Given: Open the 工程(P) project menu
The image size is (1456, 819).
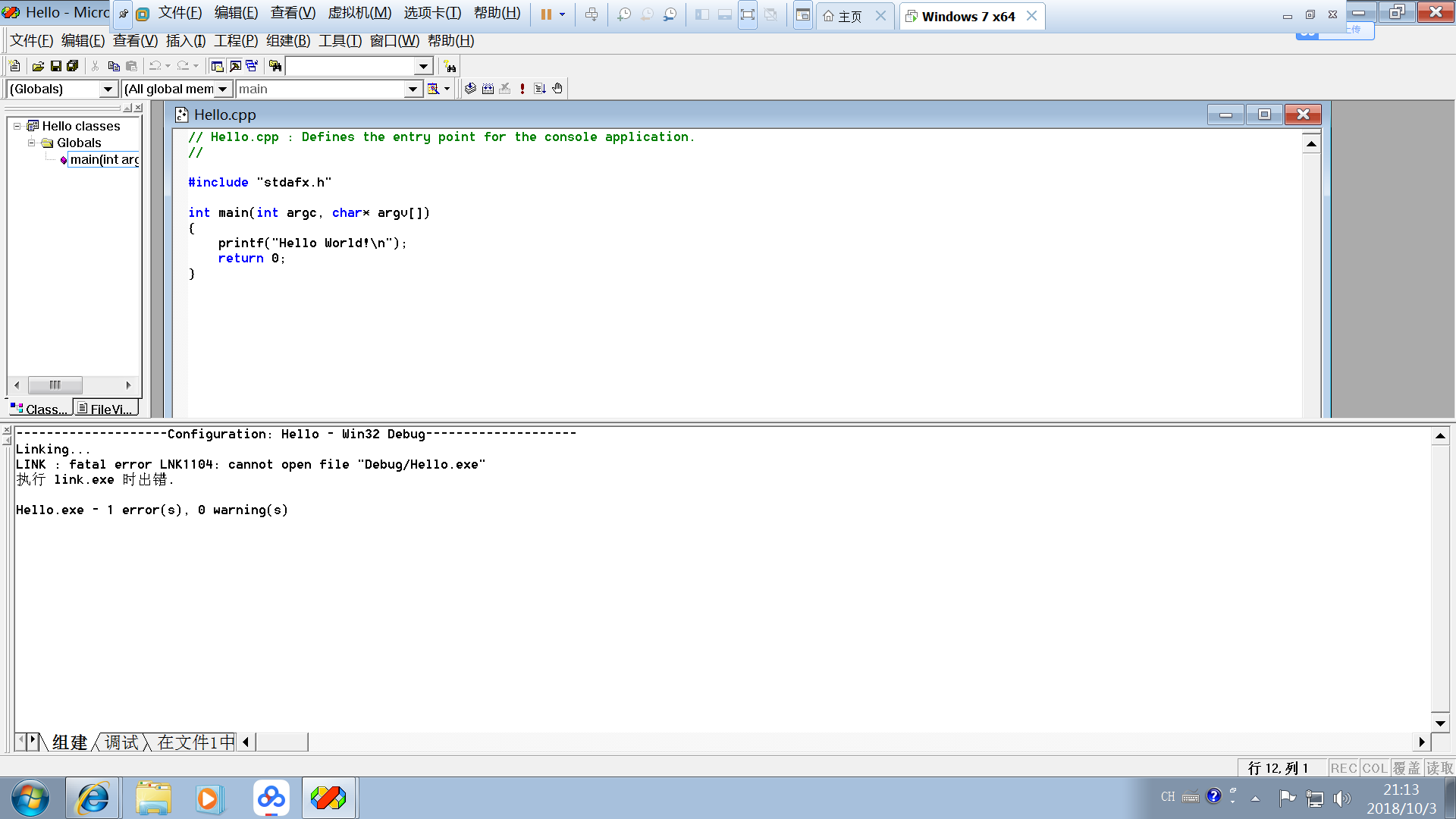Looking at the screenshot, I should point(236,41).
